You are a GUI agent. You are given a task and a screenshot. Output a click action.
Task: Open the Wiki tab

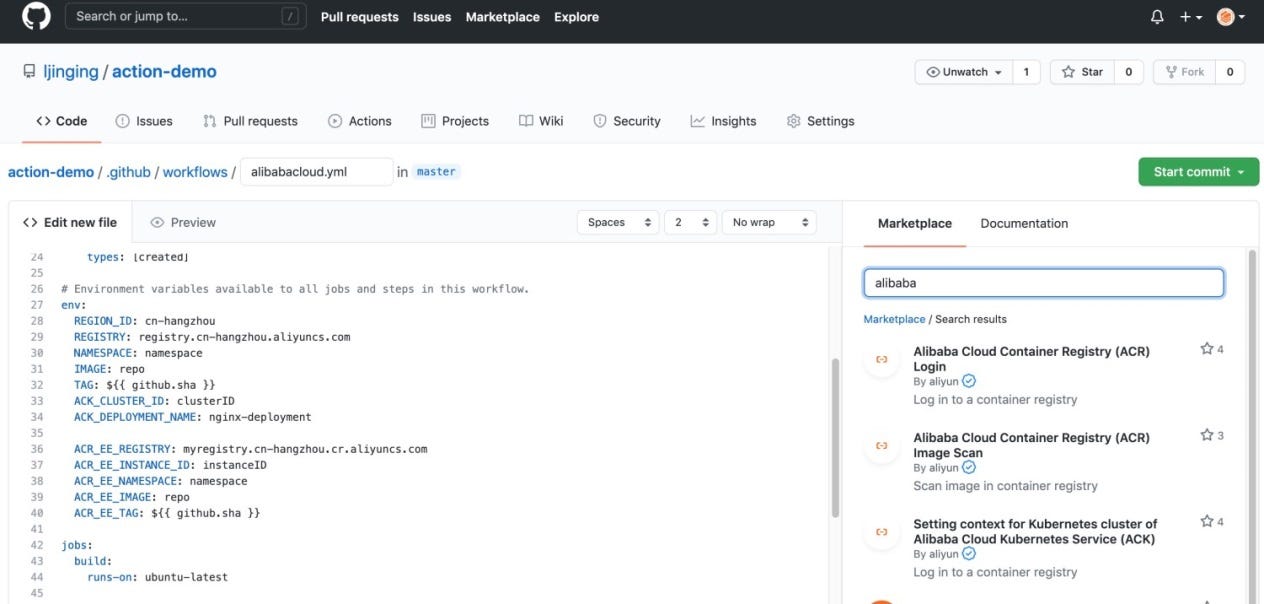541,121
